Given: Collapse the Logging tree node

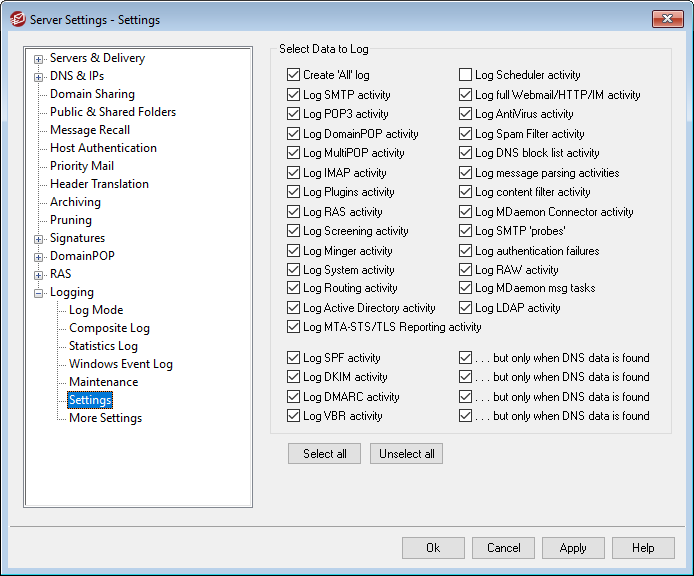Looking at the screenshot, I should (x=39, y=293).
